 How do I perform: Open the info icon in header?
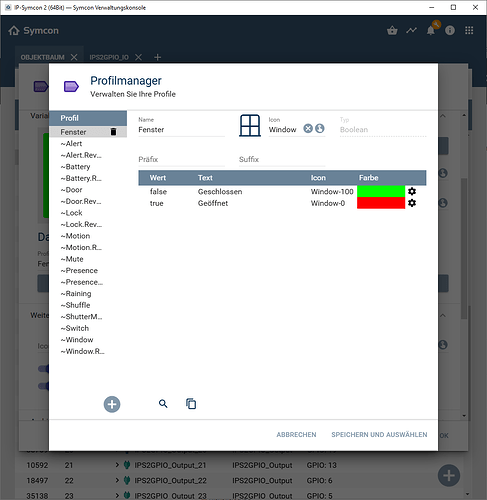tap(450, 31)
